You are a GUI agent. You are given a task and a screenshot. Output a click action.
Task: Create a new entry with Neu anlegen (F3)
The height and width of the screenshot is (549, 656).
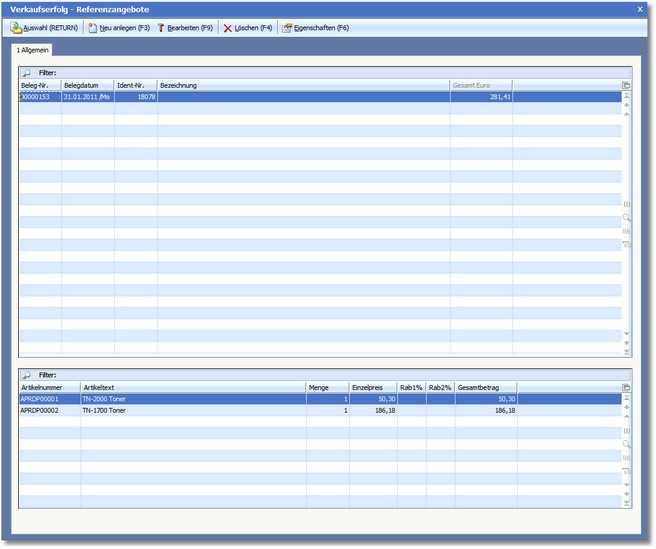pos(118,28)
